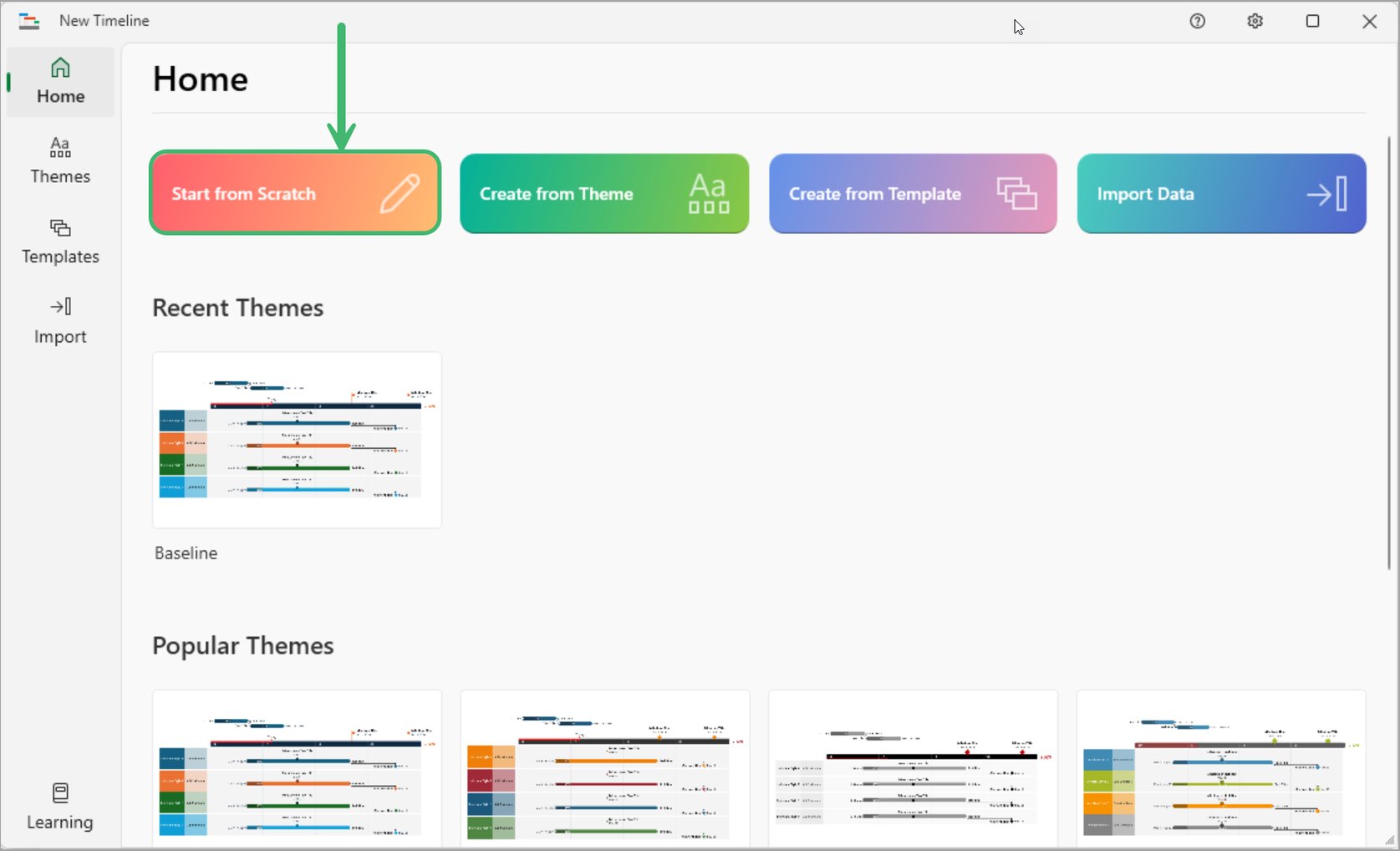Click Create from Template
Viewport: 1400px width, 851px height.
[912, 193]
